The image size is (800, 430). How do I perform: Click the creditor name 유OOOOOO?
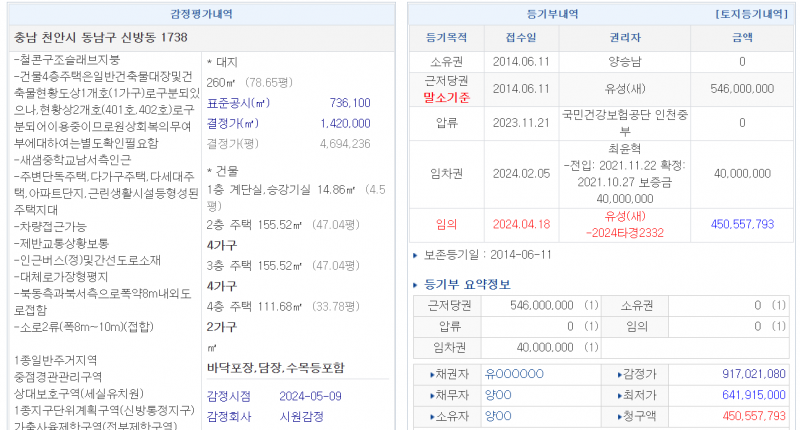pyautogui.click(x=514, y=374)
